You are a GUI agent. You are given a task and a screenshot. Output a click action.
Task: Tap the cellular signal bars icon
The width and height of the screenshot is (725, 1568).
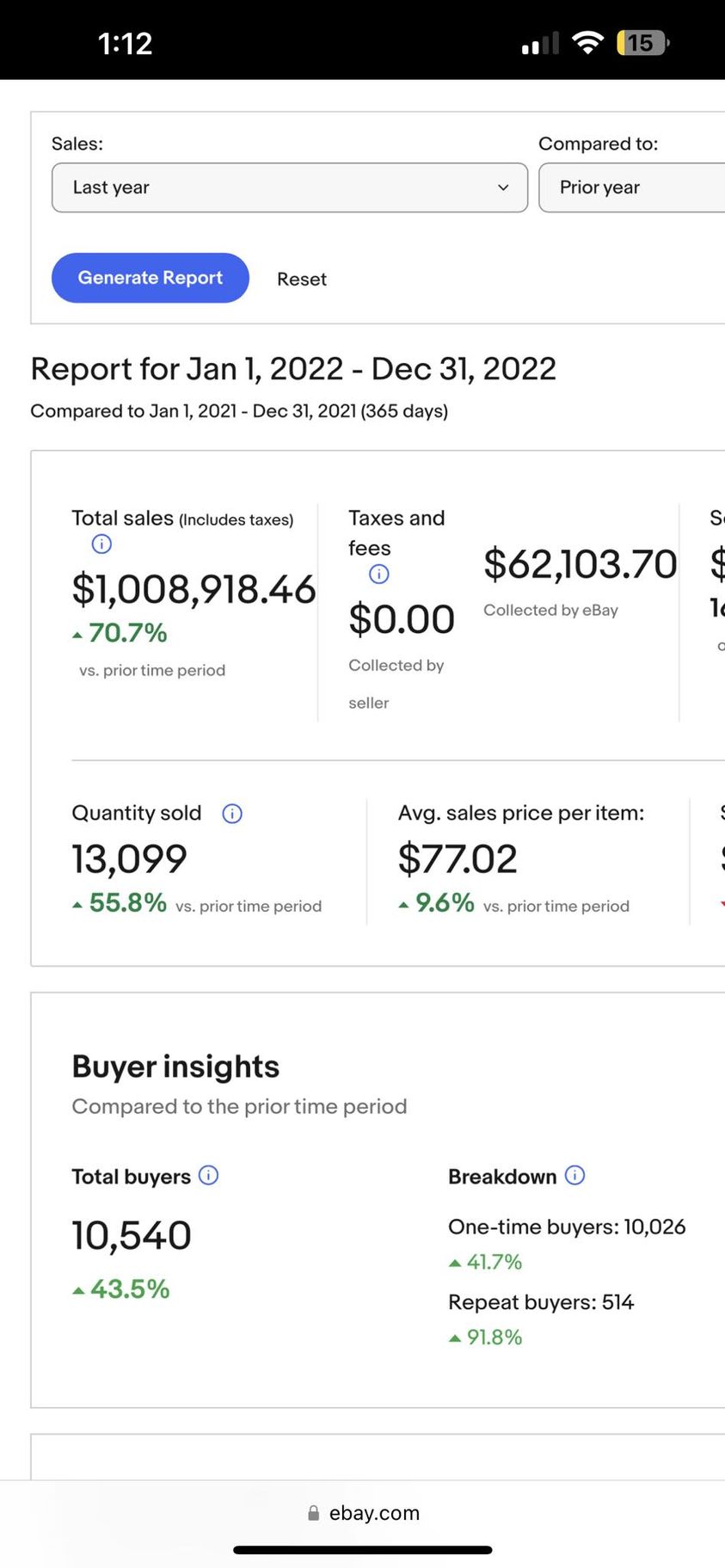[540, 44]
